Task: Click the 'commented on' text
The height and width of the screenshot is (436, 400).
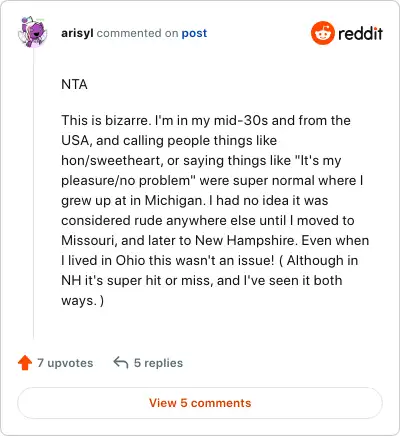Action: point(137,33)
